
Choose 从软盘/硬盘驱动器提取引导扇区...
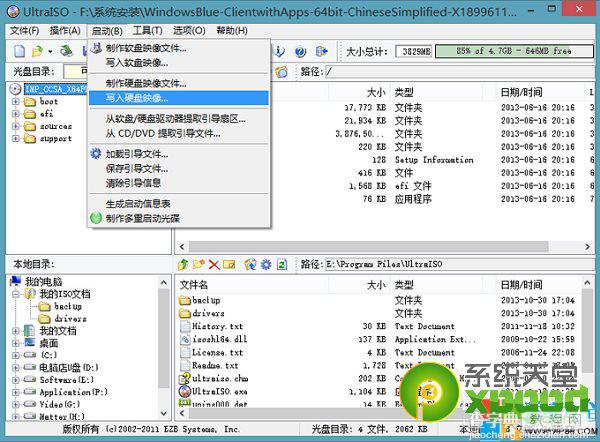click(x=179, y=119)
